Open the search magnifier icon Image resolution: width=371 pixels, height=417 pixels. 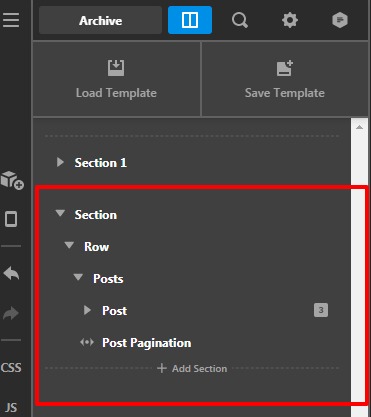[x=240, y=20]
